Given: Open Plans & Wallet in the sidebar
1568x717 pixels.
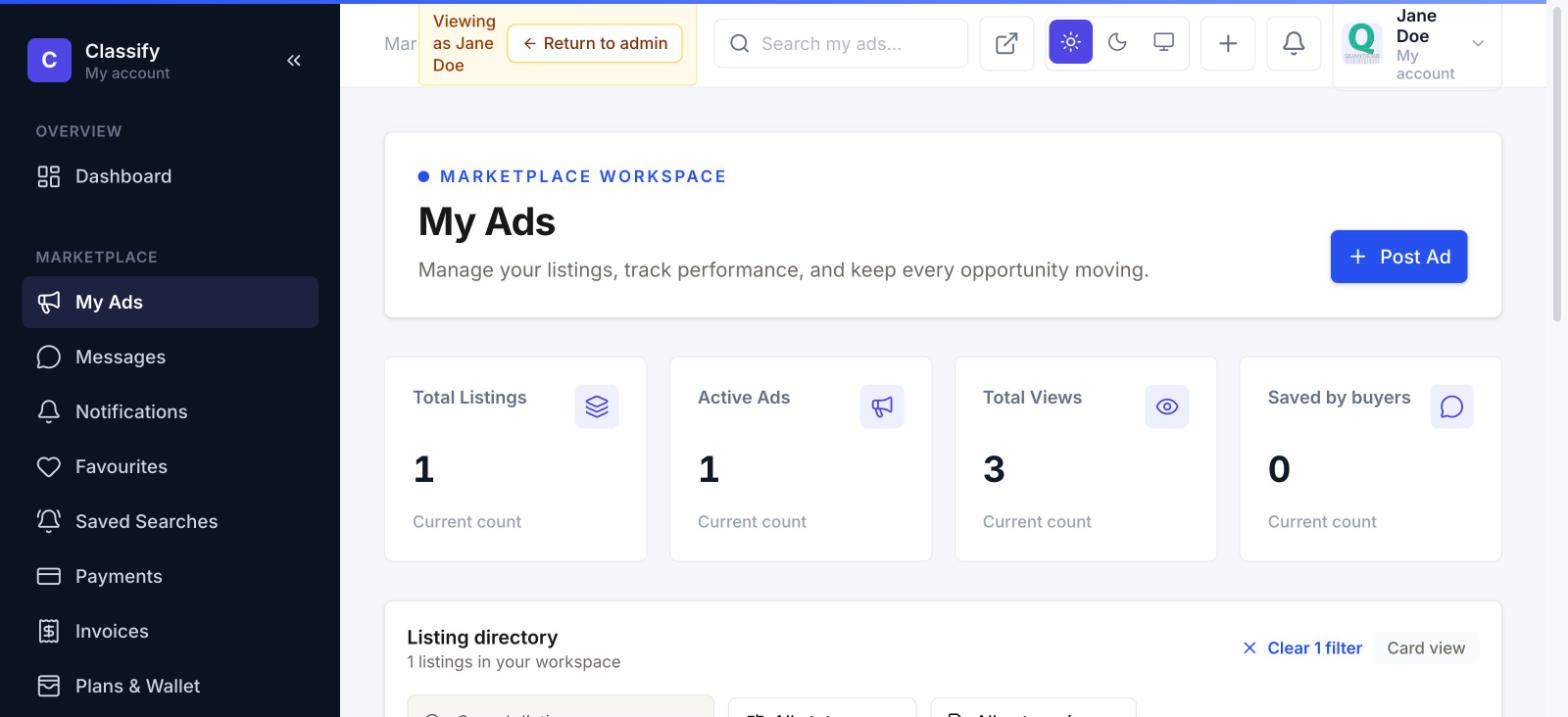Looking at the screenshot, I should [x=170, y=687].
